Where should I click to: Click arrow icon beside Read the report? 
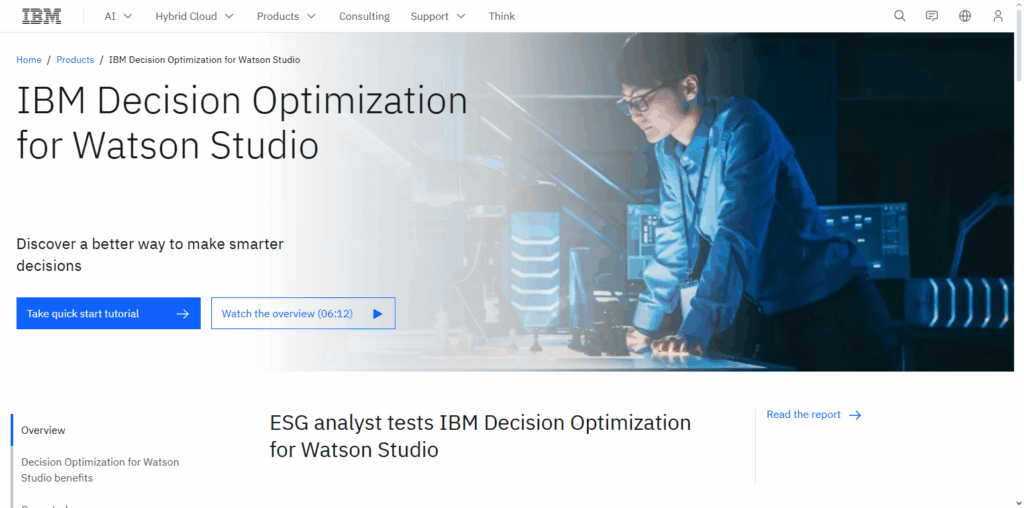855,415
